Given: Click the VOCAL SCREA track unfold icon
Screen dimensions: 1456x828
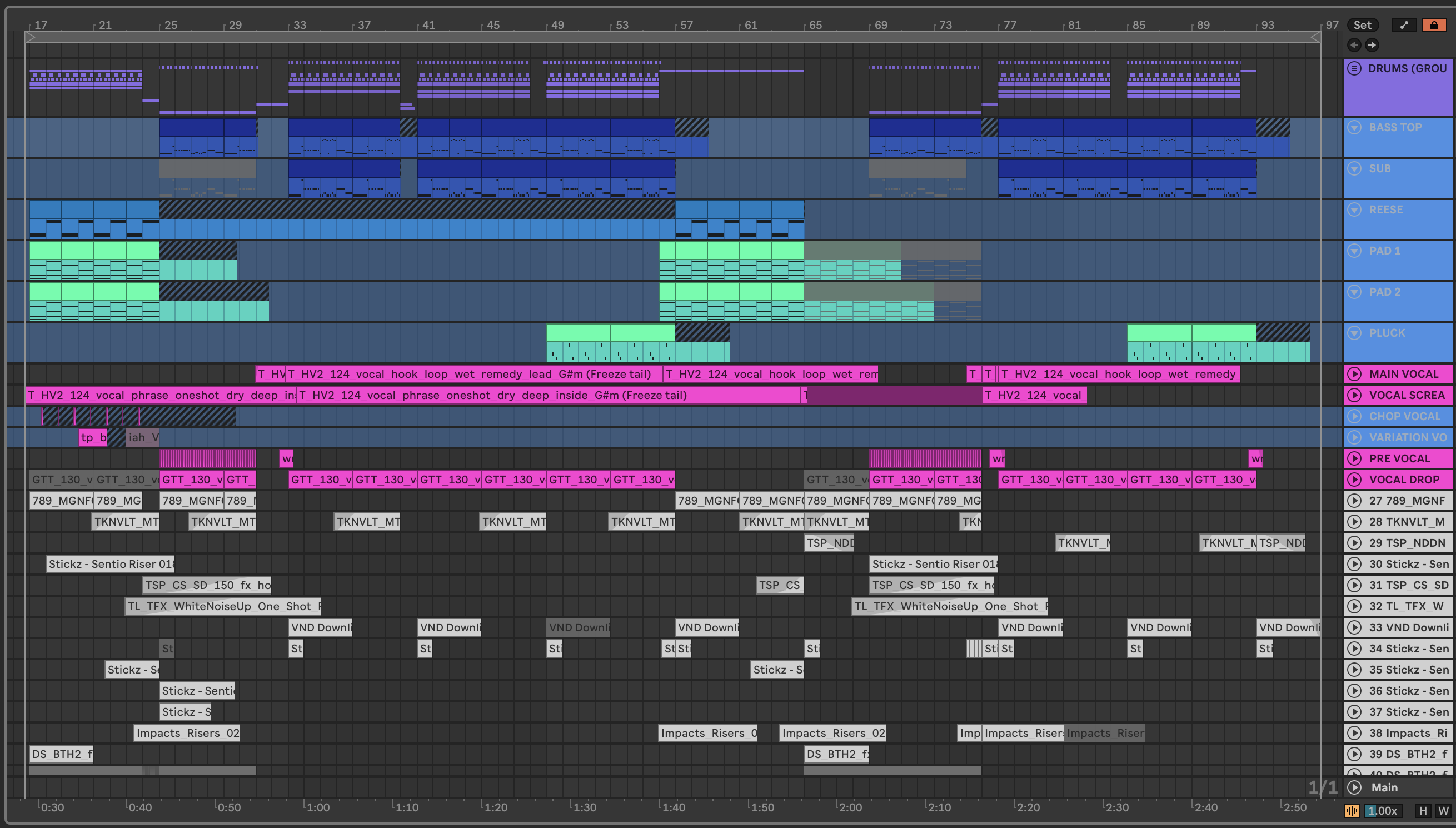Looking at the screenshot, I should click(1355, 395).
